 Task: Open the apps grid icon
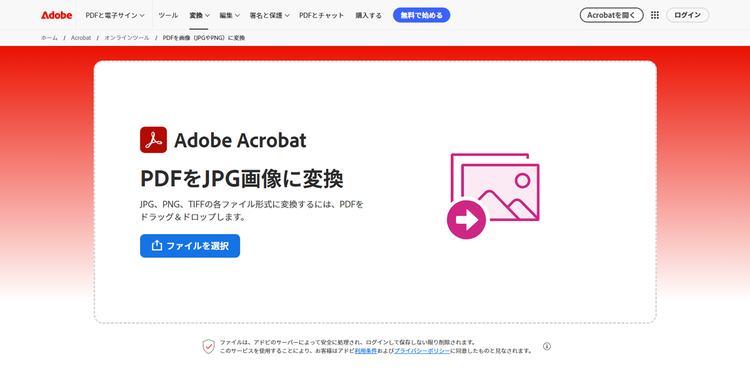655,15
